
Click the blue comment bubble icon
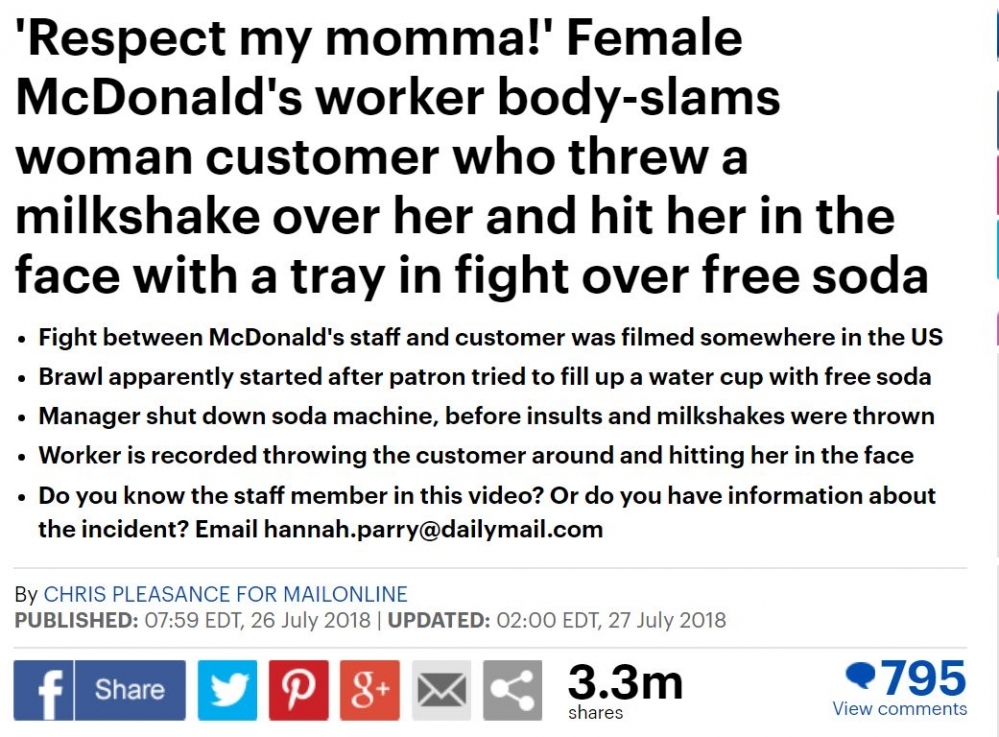tap(860, 677)
